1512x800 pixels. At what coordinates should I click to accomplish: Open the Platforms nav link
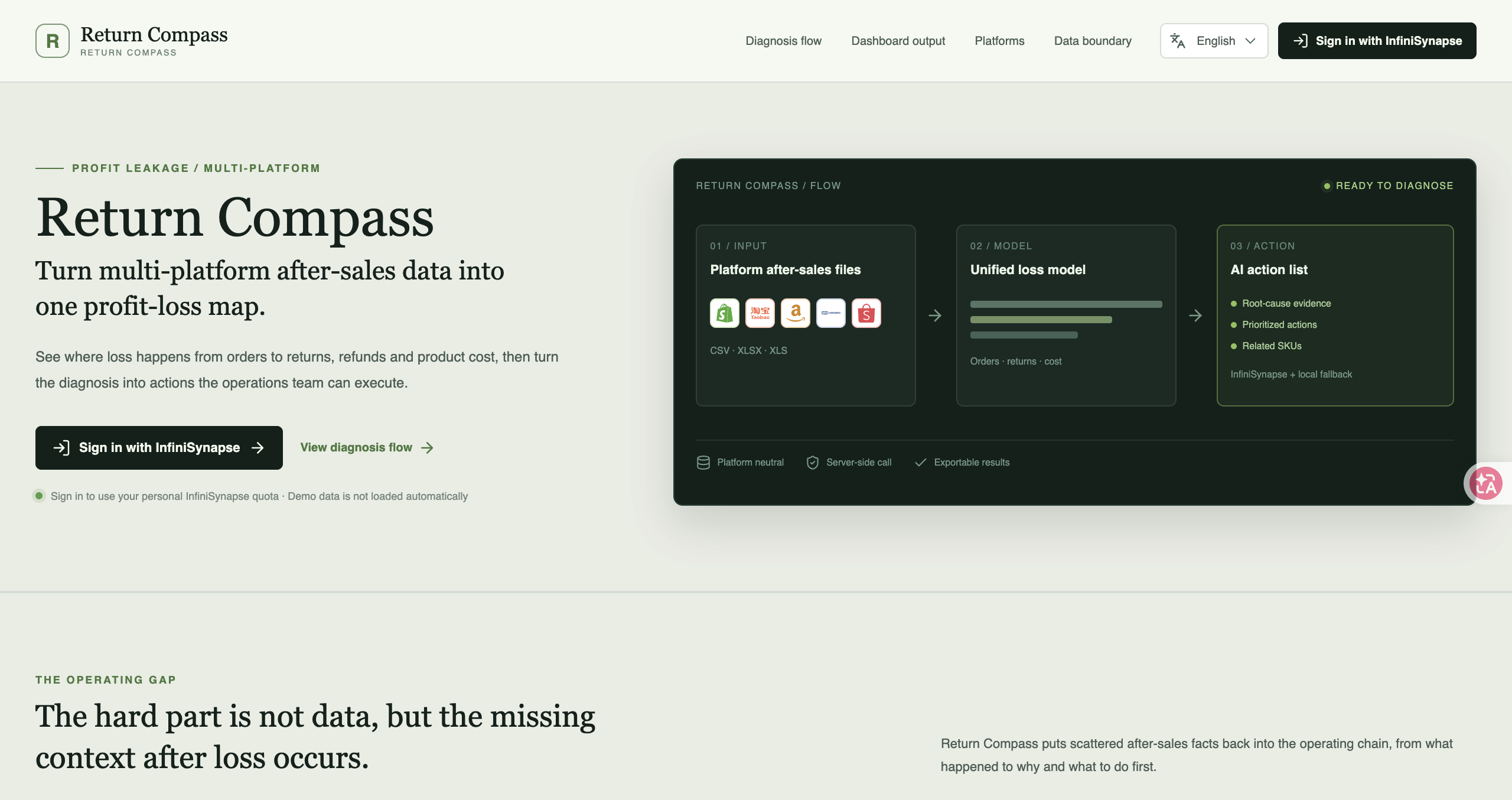[999, 41]
